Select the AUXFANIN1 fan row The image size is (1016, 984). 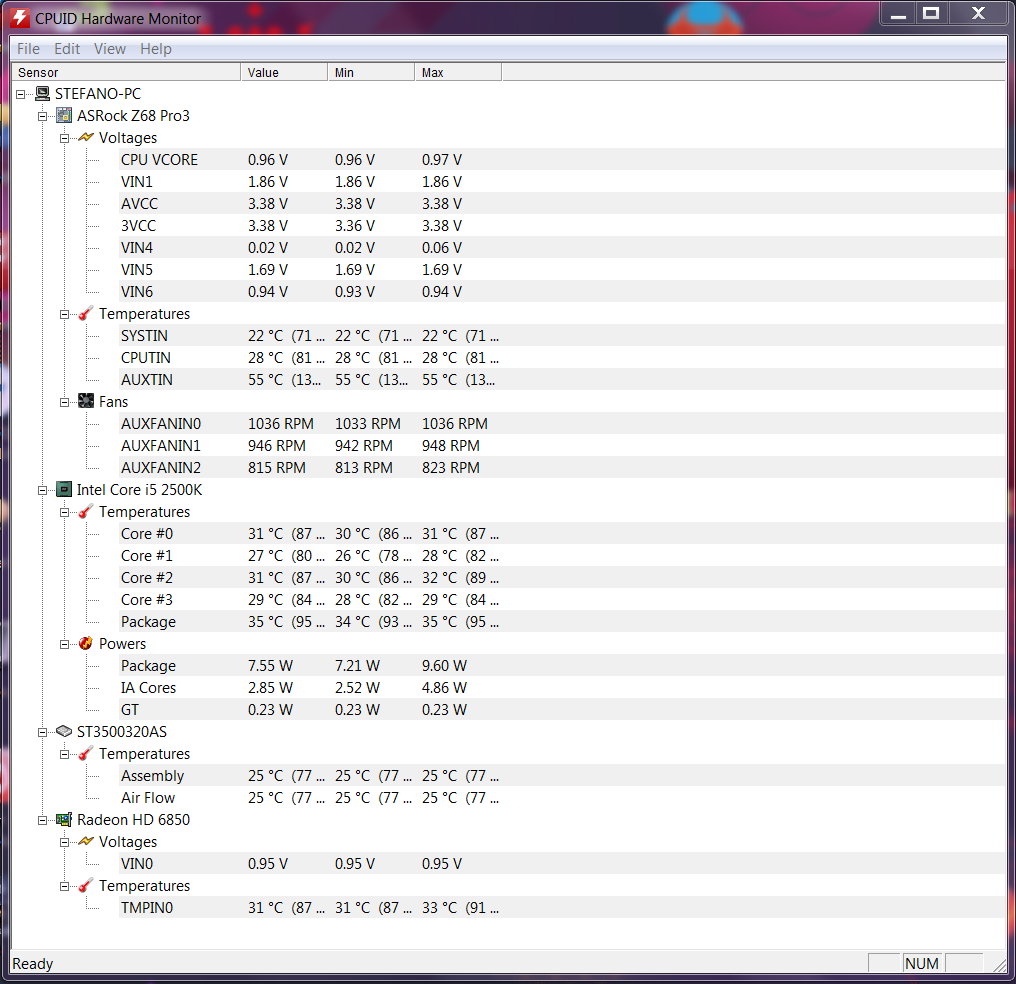tap(562, 446)
